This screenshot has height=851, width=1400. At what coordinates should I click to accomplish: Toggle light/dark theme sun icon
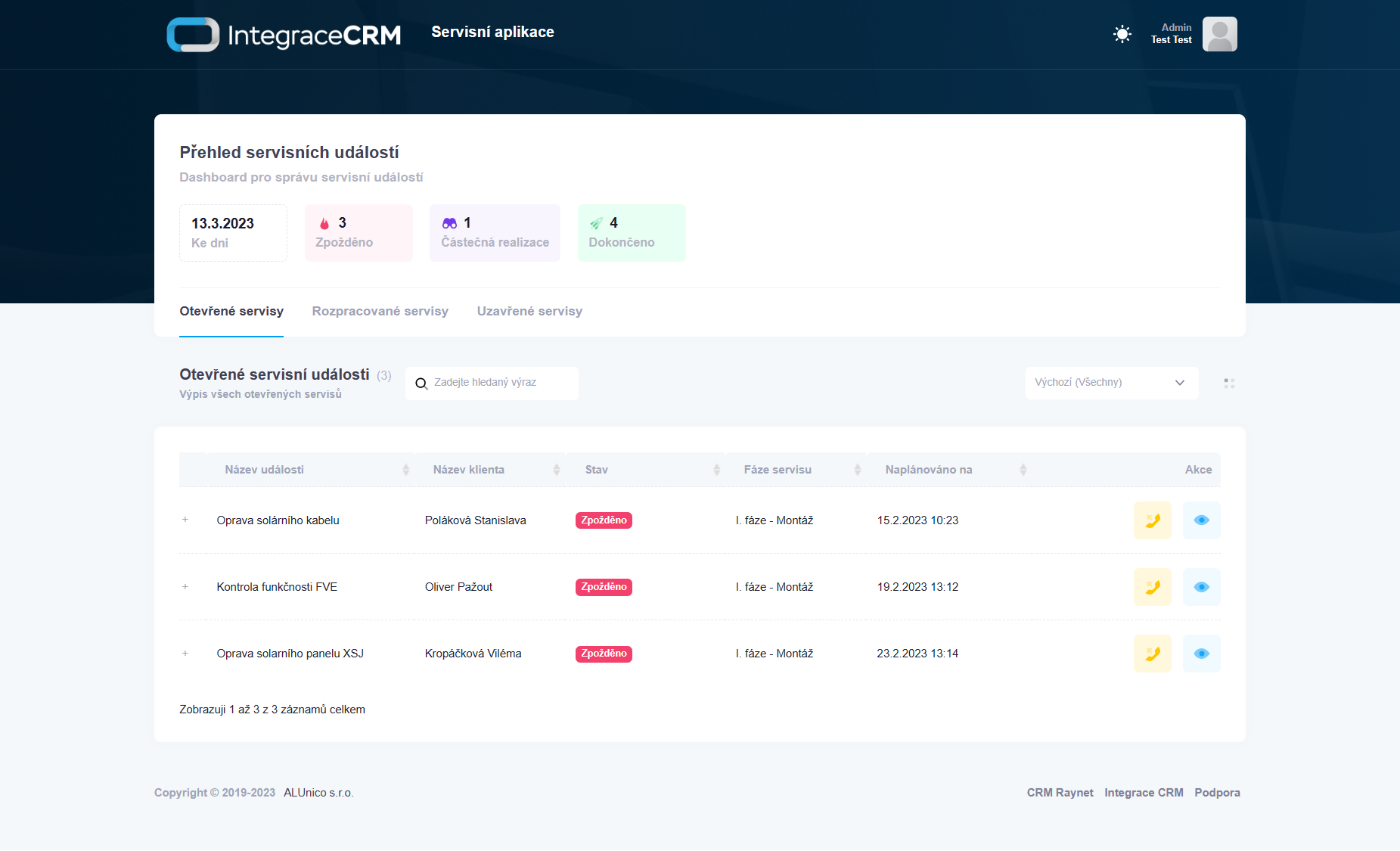coord(1122,34)
